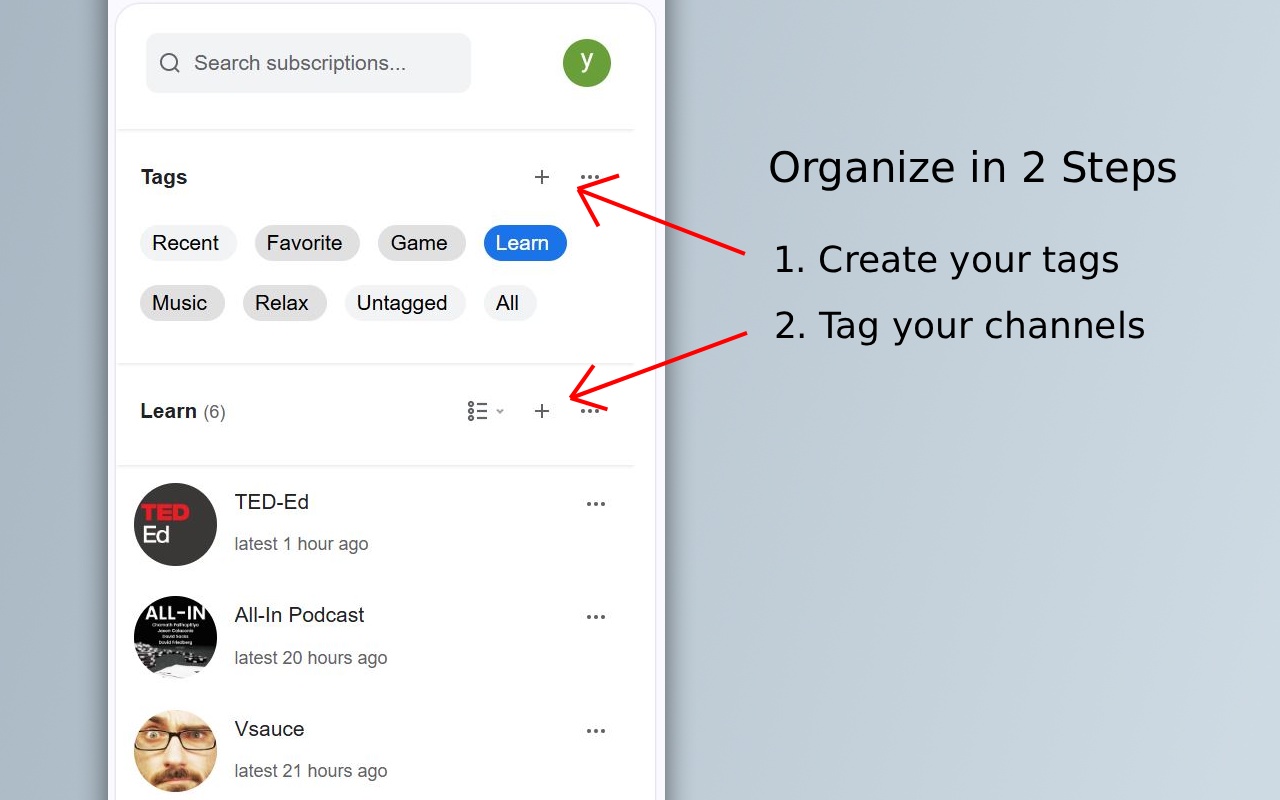Click the search magnifier icon

coord(170,62)
